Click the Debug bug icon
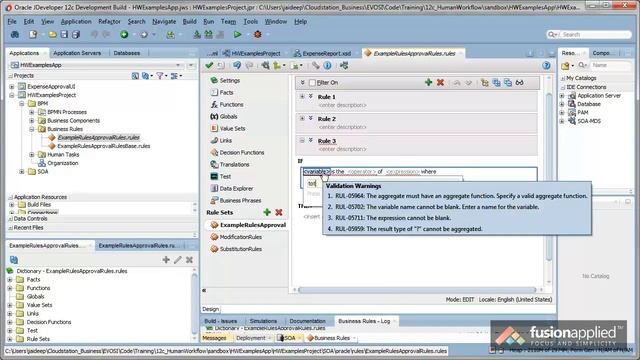The image size is (640, 360). click(x=258, y=35)
